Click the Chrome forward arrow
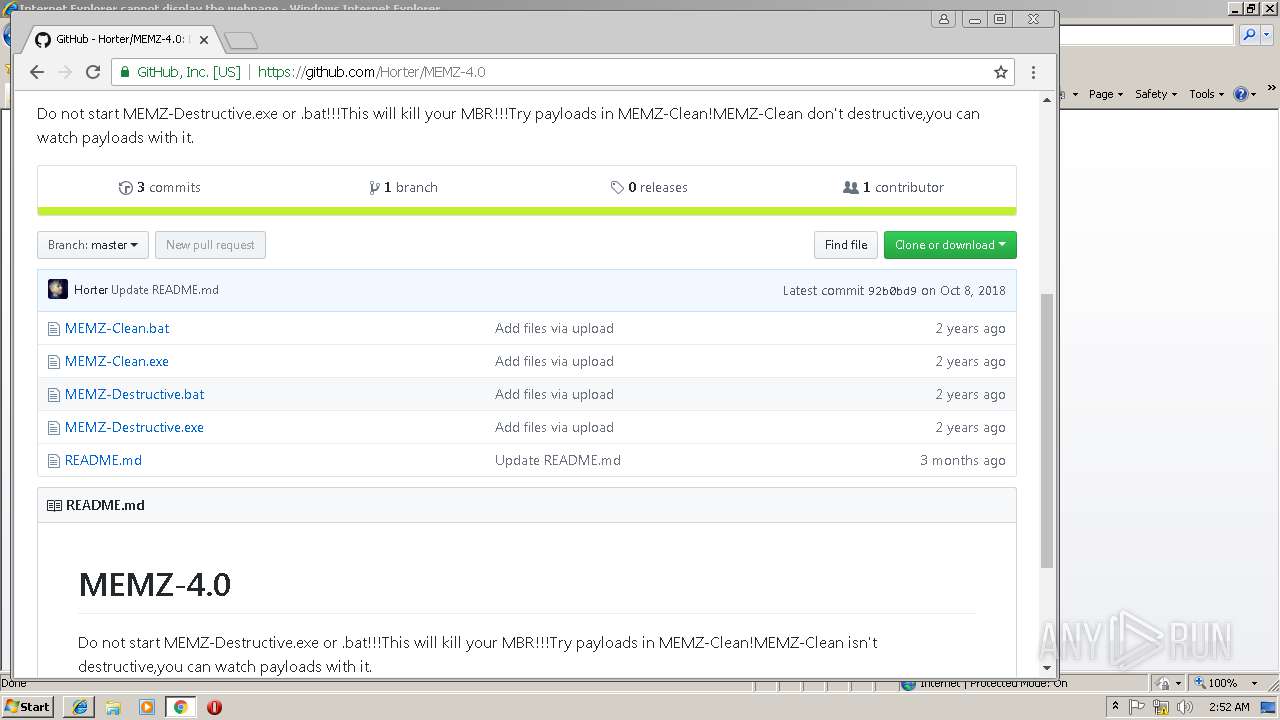The image size is (1280, 720). click(65, 72)
